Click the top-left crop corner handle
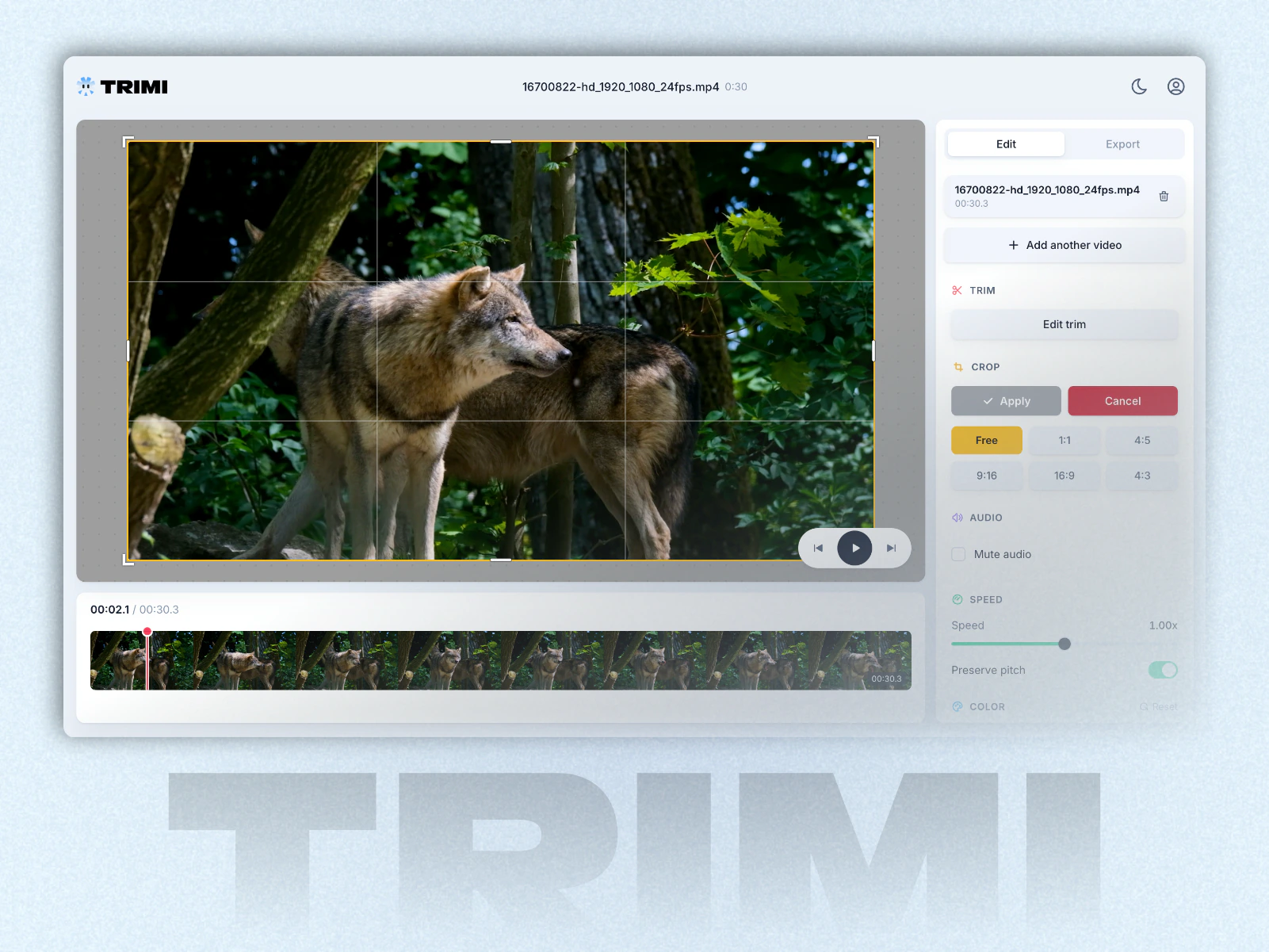The image size is (1269, 952). pos(128,141)
